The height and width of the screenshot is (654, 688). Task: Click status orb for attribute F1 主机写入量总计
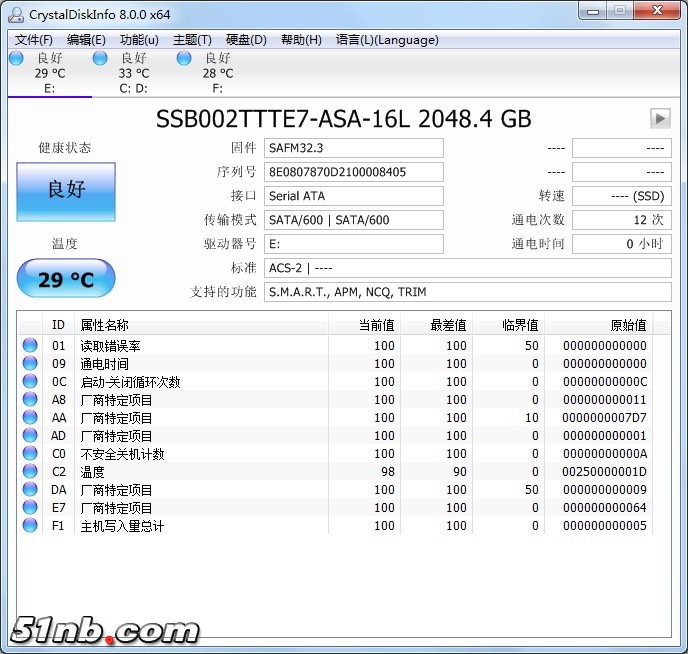30,526
